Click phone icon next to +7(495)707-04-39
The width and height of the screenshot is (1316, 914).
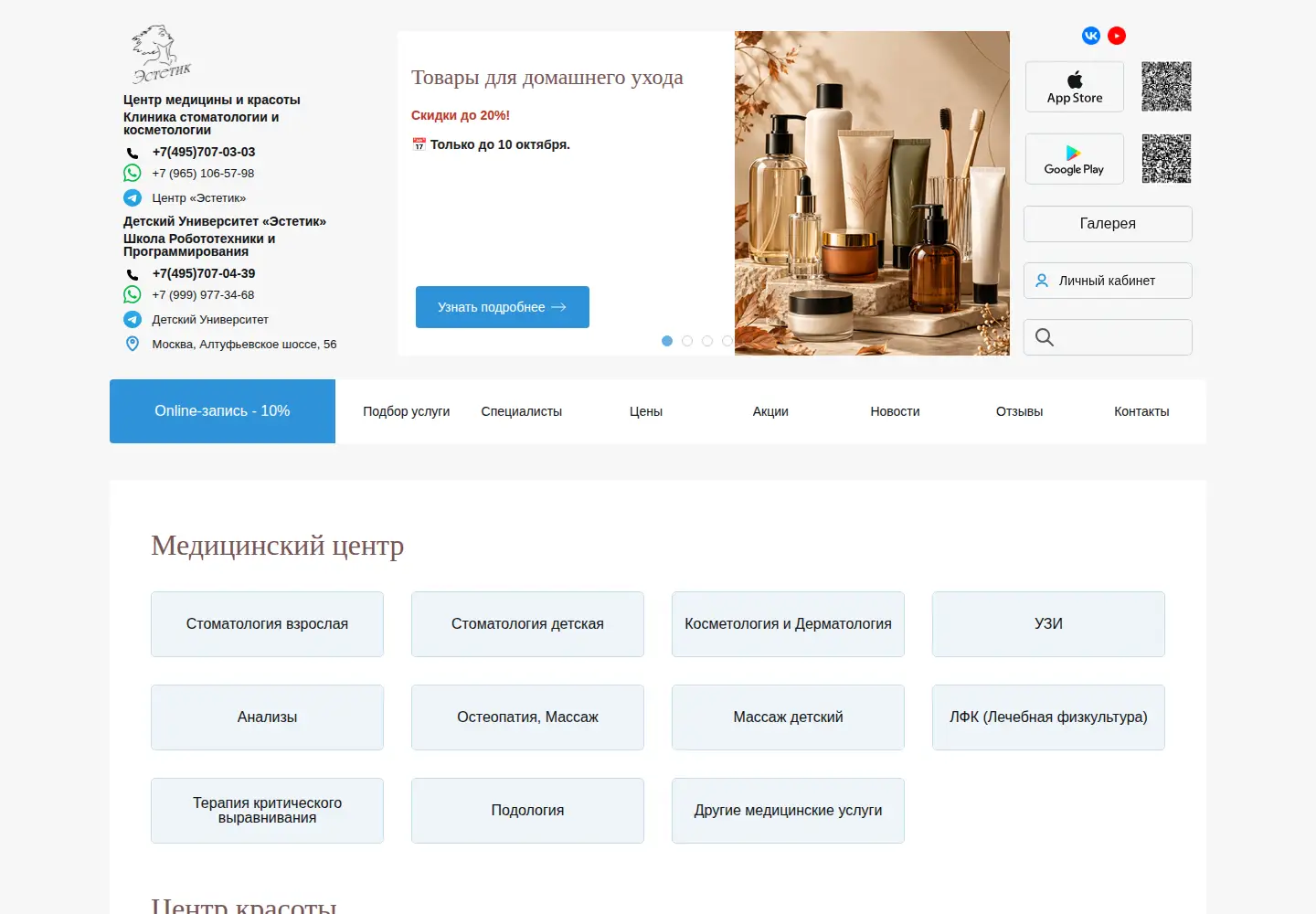pos(133,274)
